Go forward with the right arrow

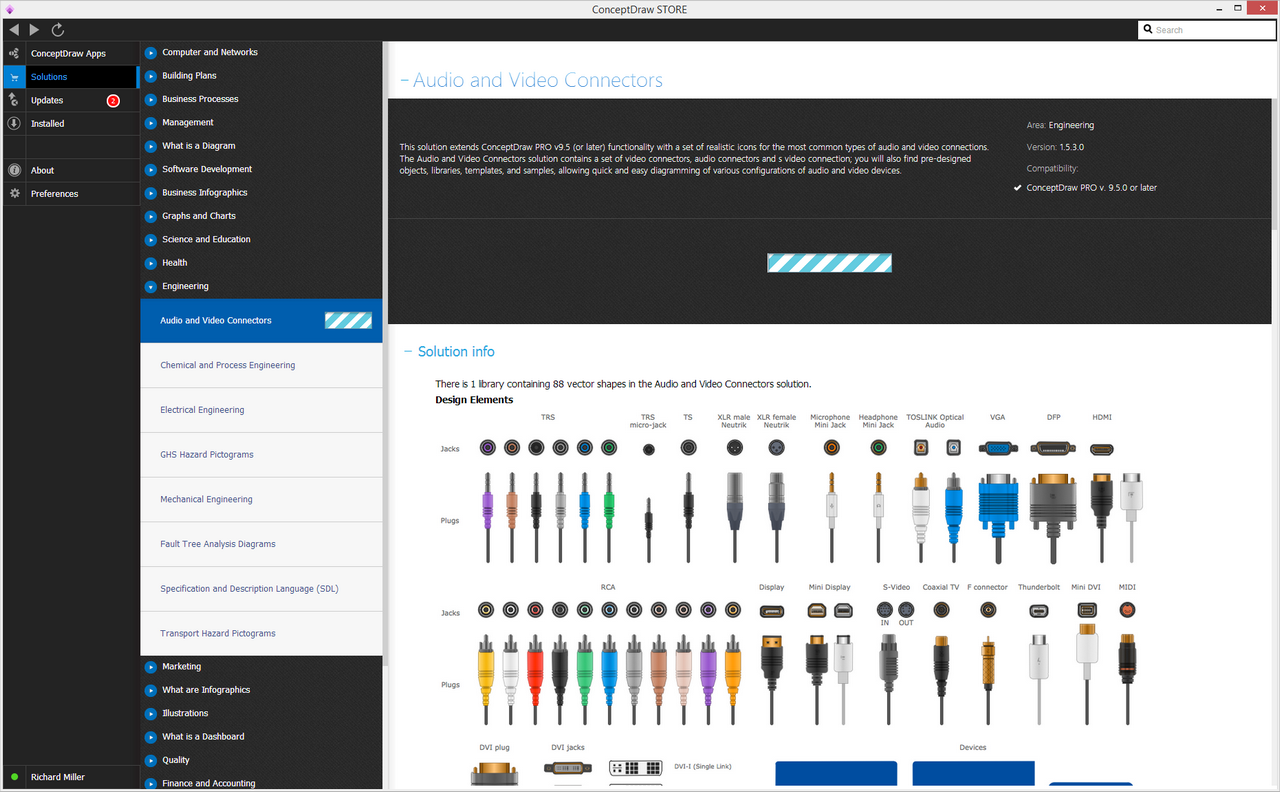(35, 30)
